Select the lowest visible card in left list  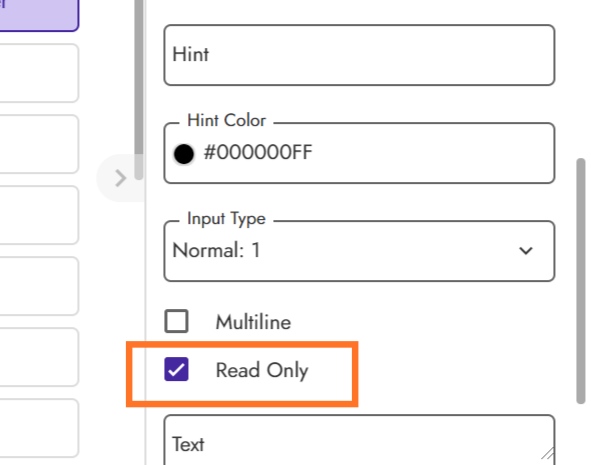39,428
